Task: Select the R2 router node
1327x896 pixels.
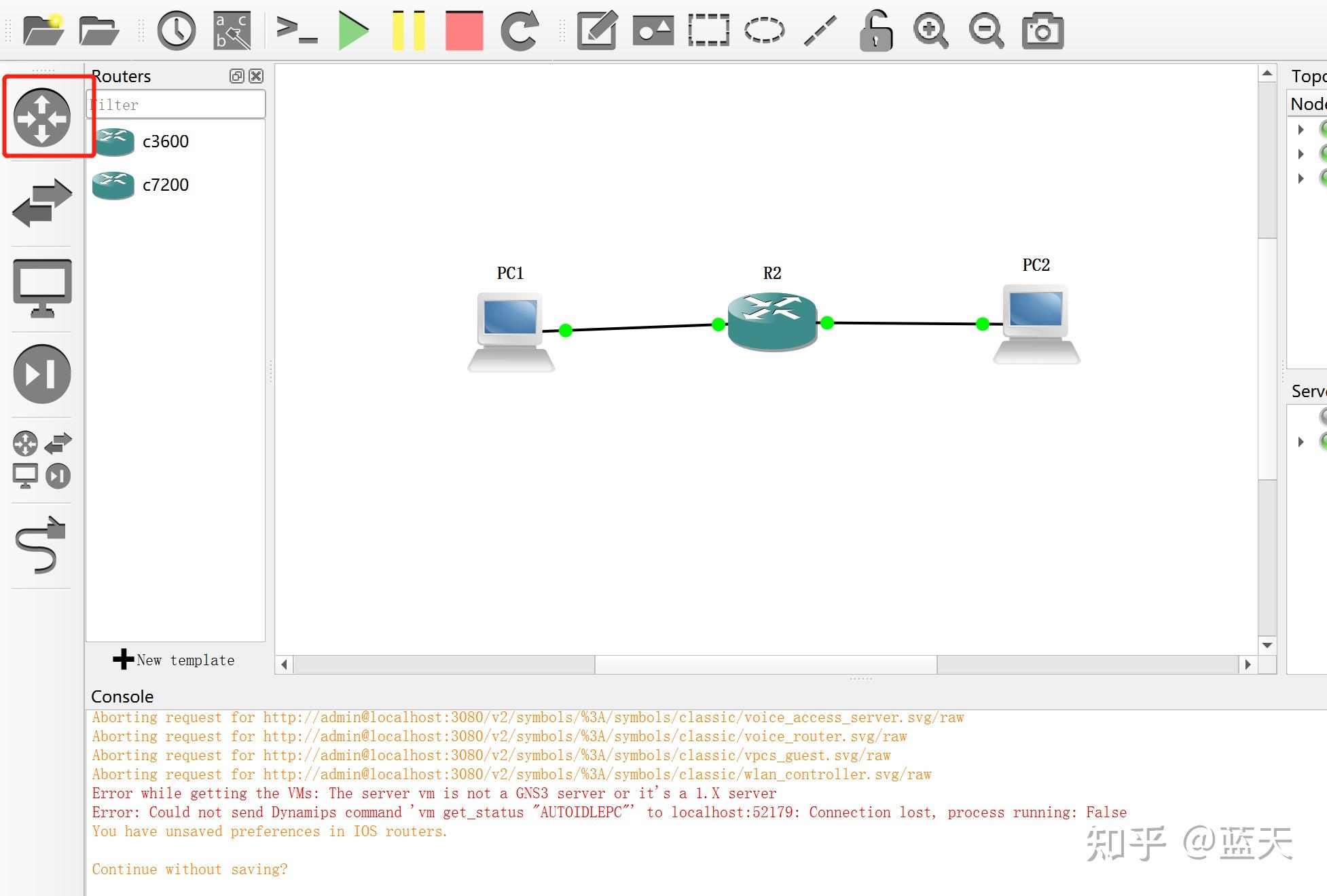Action: [772, 322]
